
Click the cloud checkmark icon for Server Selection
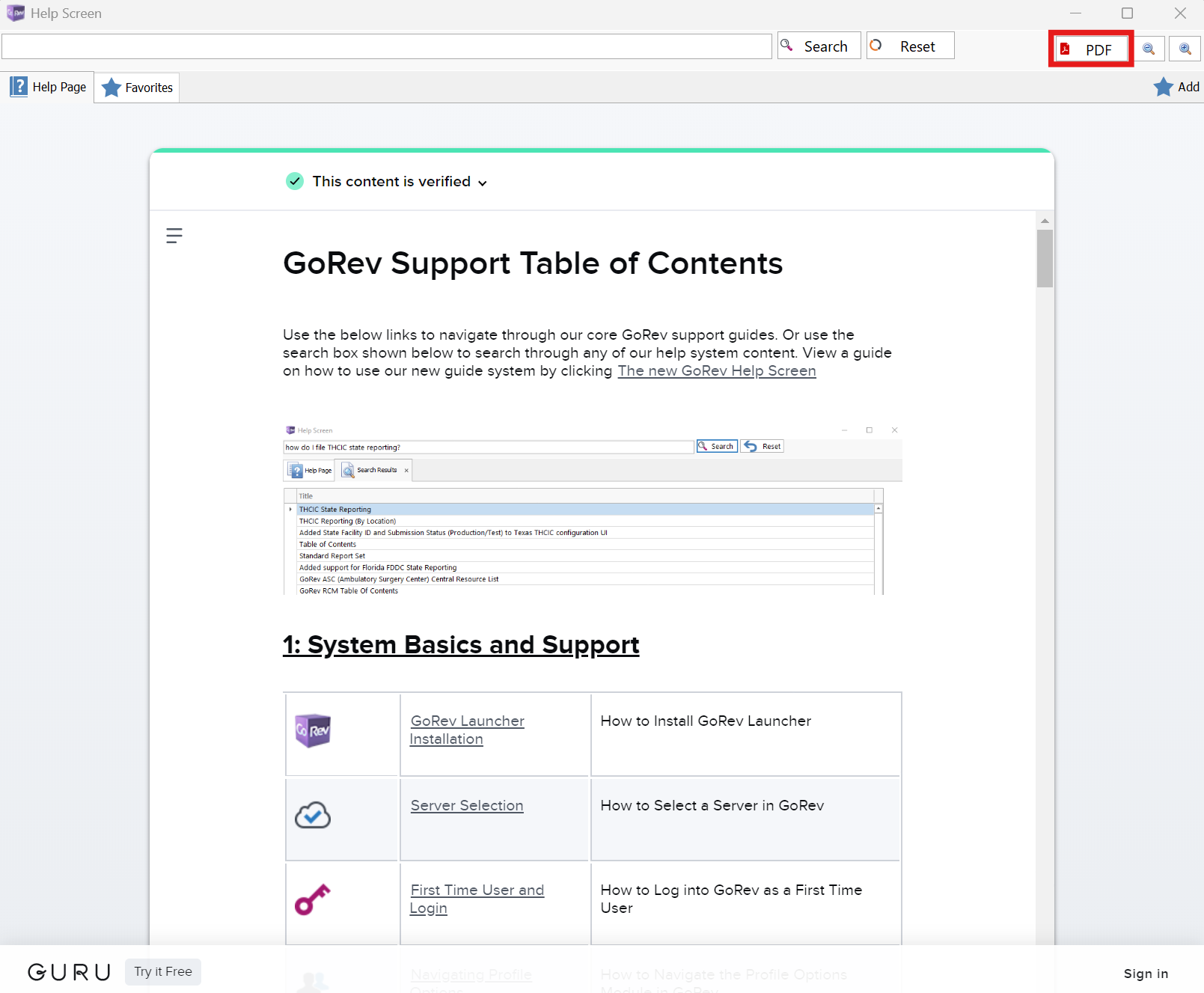[x=313, y=815]
